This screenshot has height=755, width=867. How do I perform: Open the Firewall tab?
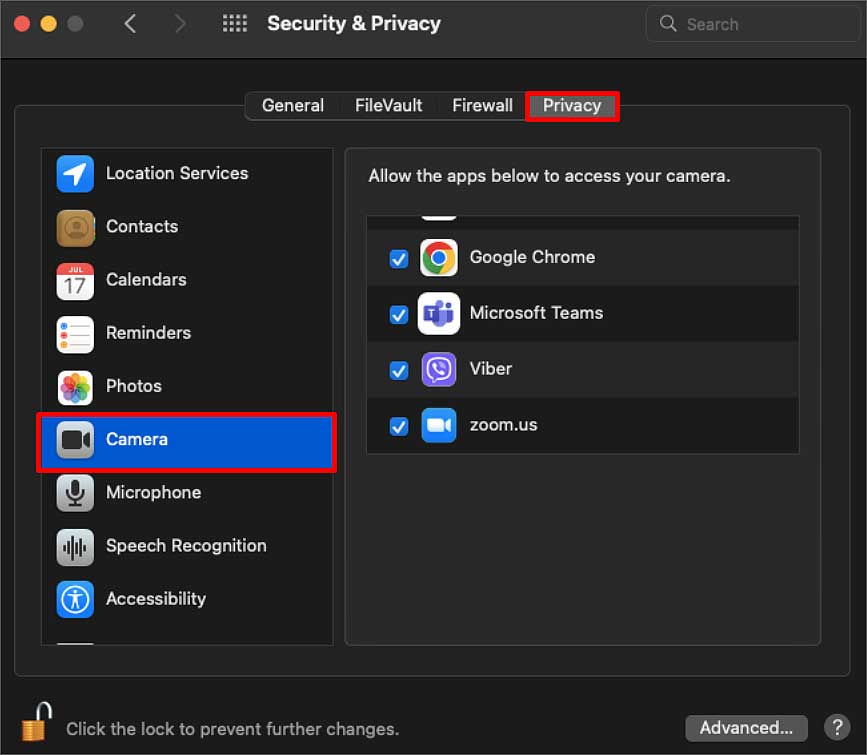tap(482, 106)
